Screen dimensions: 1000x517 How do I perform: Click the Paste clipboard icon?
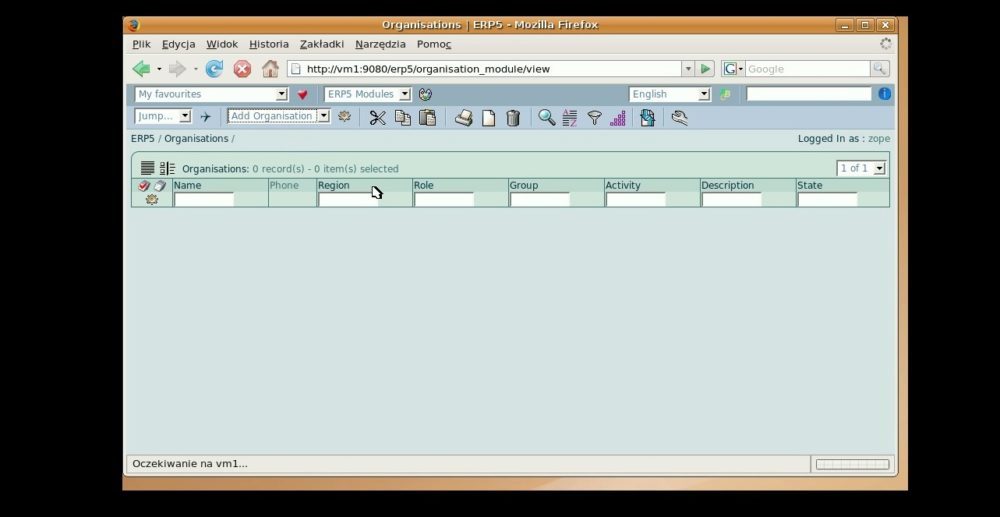[x=427, y=118]
